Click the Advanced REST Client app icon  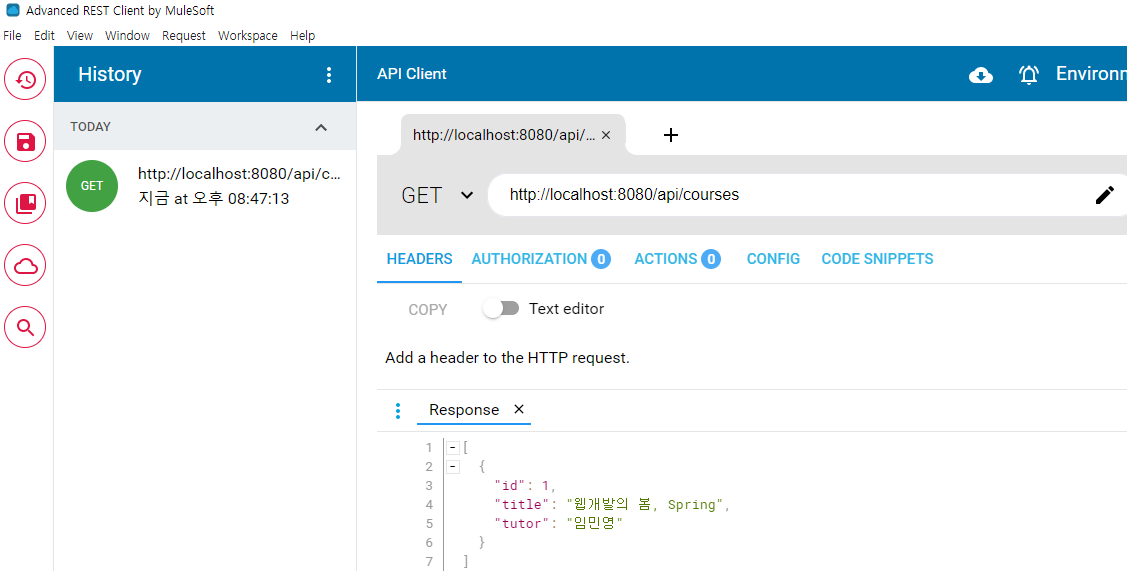pyautogui.click(x=12, y=10)
